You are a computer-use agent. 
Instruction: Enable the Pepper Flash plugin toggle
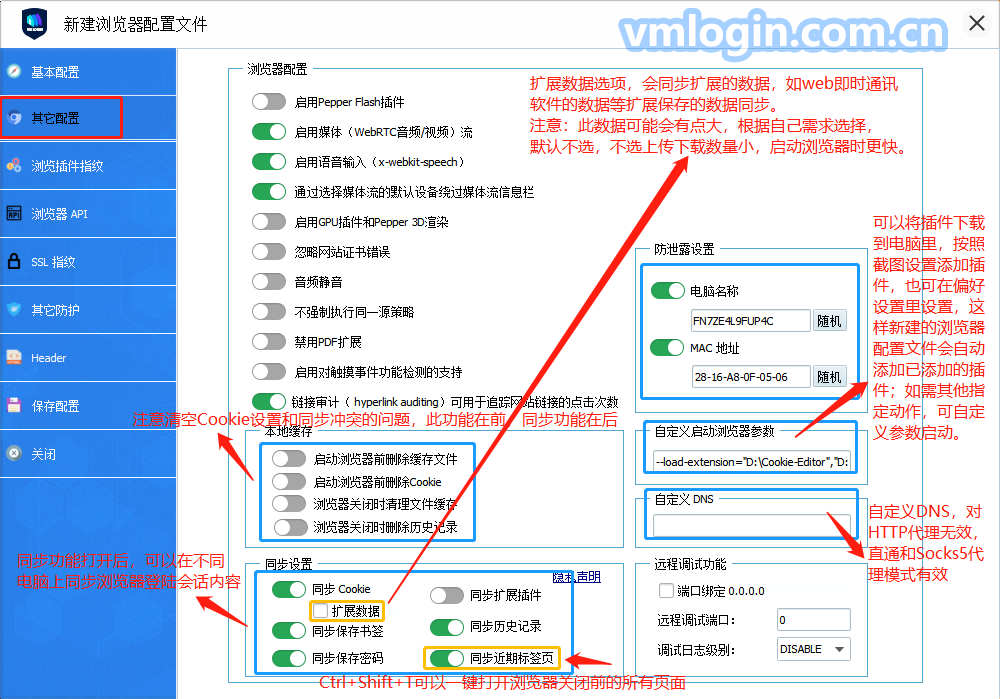[269, 101]
